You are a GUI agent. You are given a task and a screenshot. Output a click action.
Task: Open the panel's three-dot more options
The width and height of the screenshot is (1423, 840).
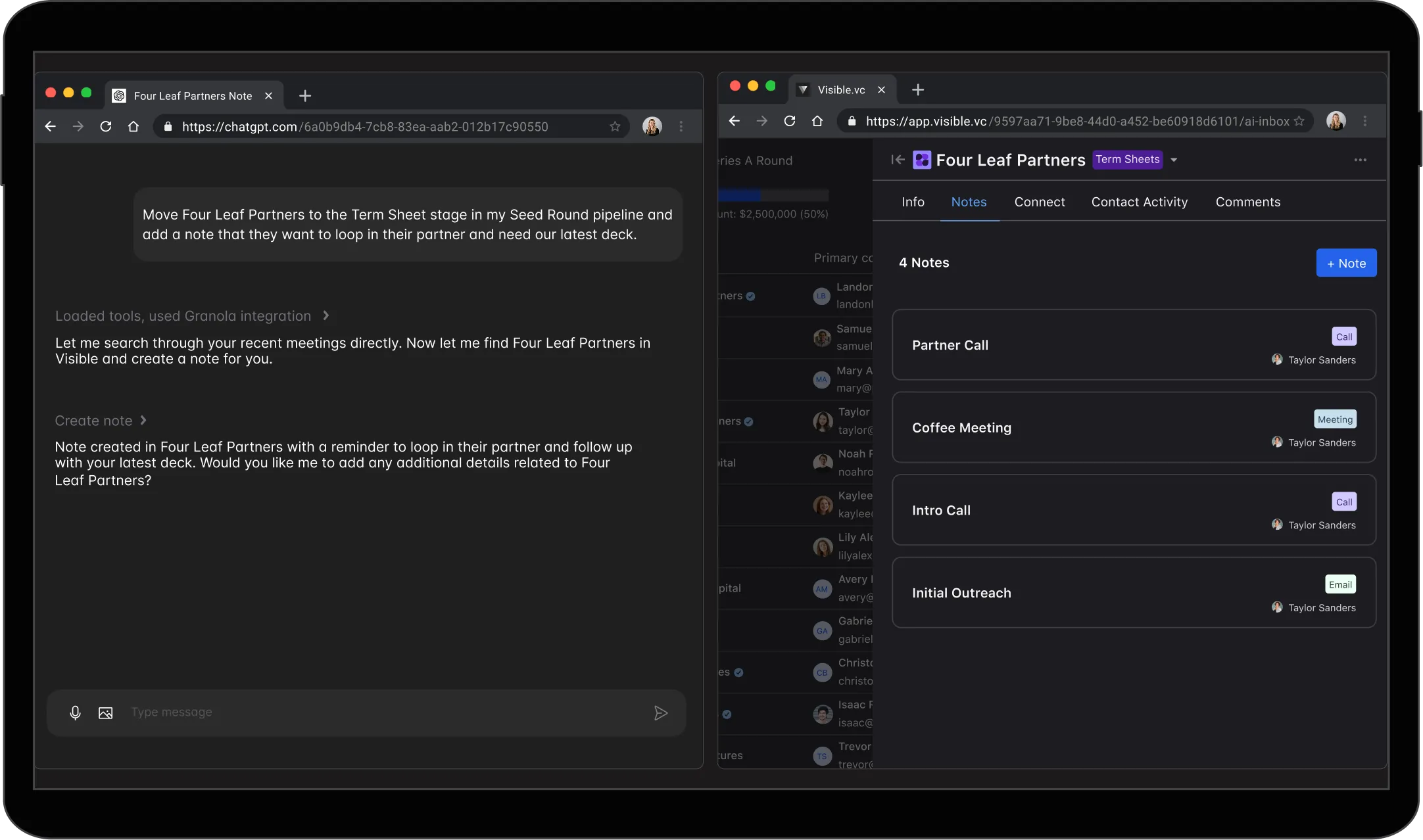pyautogui.click(x=1361, y=160)
